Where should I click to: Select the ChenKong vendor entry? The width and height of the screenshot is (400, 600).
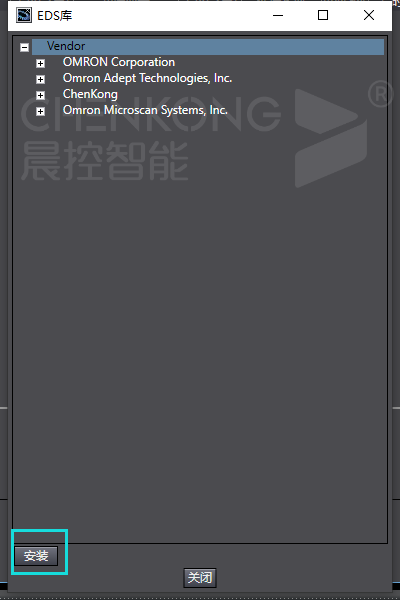pos(90,94)
